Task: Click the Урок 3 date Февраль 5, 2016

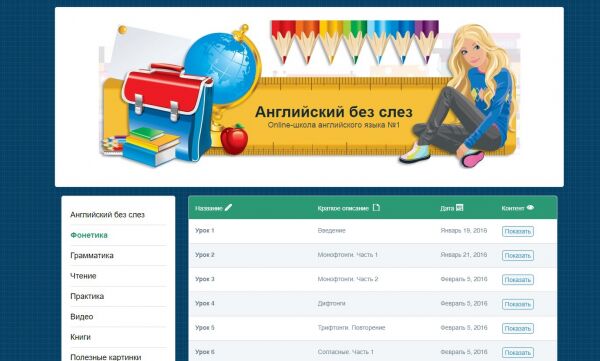Action: pyautogui.click(x=464, y=279)
